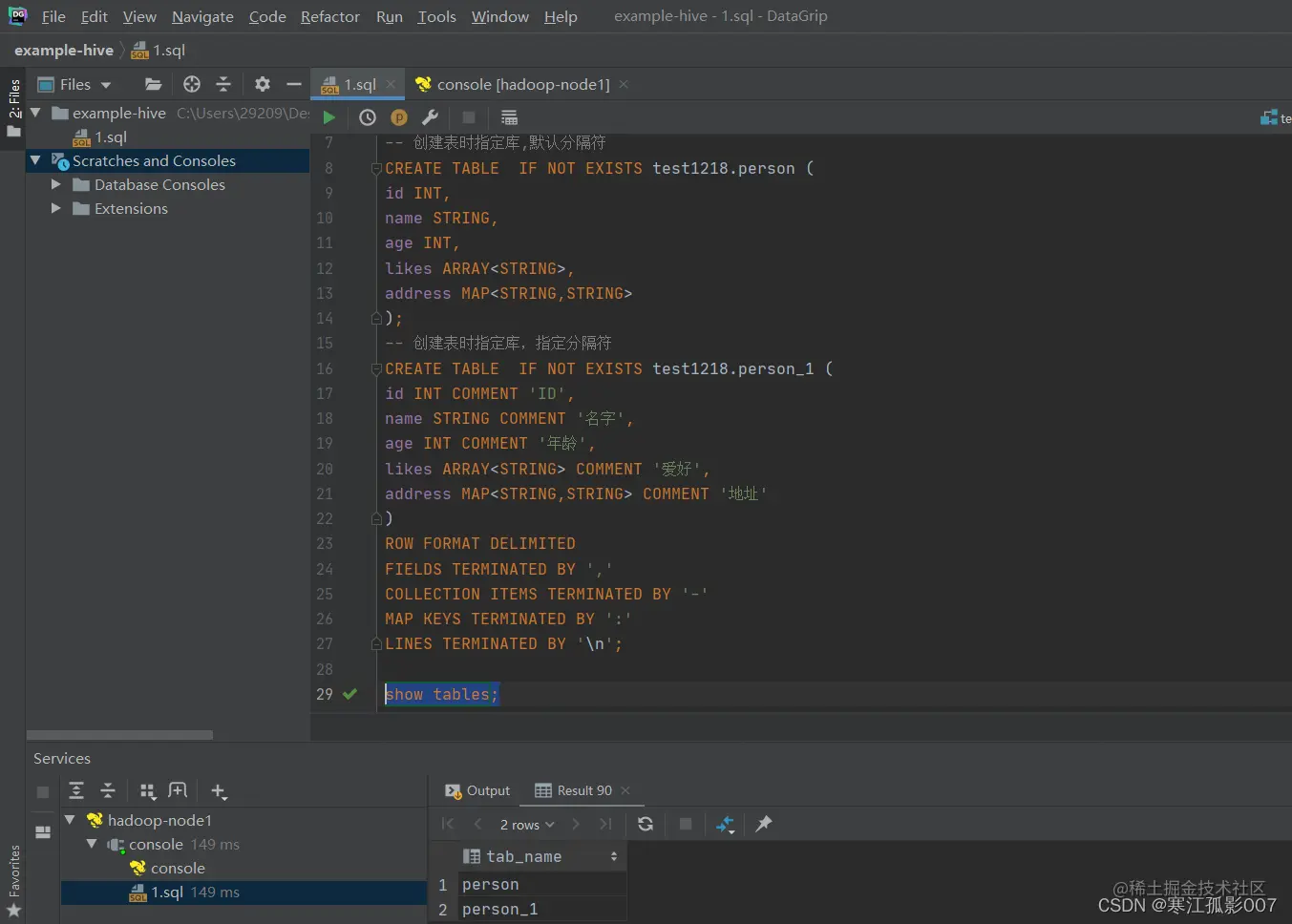Click locate opened file crosshair icon

pos(192,84)
